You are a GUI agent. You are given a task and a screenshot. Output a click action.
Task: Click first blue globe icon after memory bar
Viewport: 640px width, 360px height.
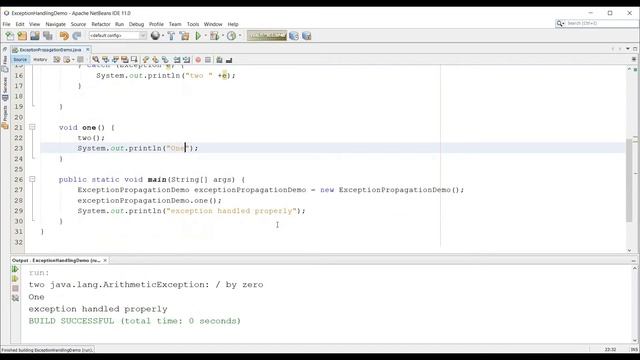[294, 36]
